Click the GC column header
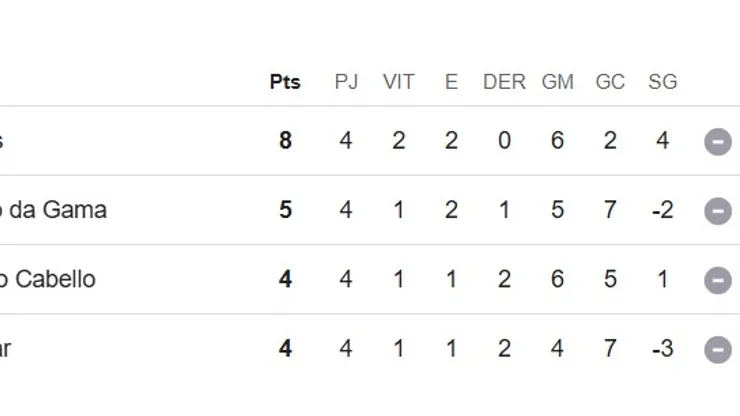 coord(610,82)
